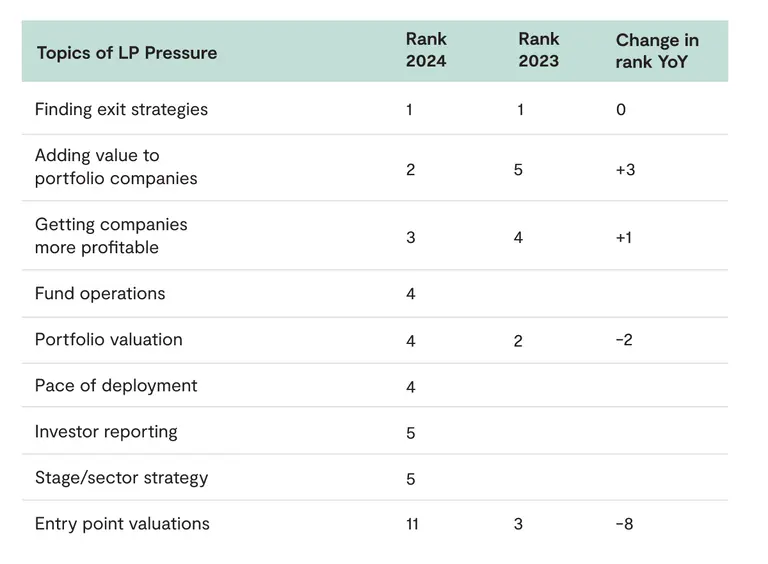Click the -2 change for Portfolio valuation
Viewport: 768px width, 564px height.
[624, 340]
